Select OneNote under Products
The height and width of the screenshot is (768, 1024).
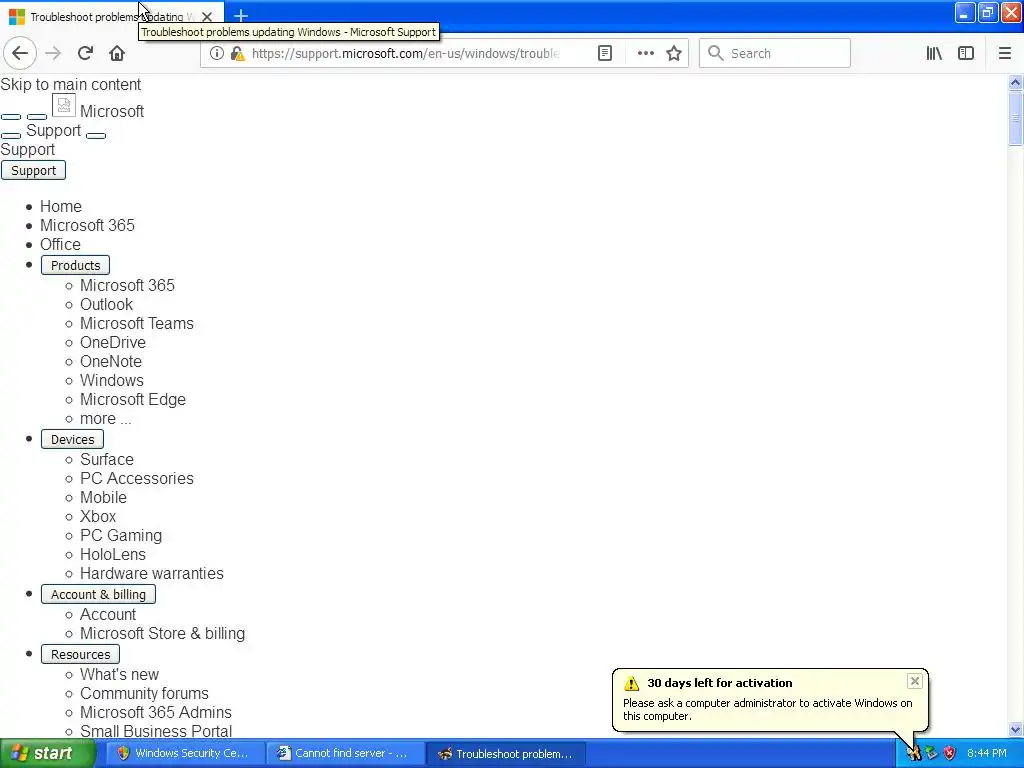(x=110, y=361)
